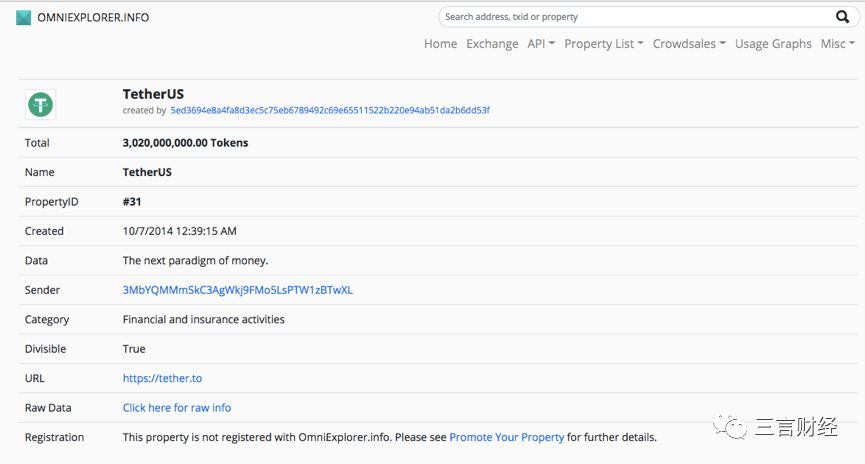Click the search magnifier icon
The image size is (865, 464).
click(842, 17)
